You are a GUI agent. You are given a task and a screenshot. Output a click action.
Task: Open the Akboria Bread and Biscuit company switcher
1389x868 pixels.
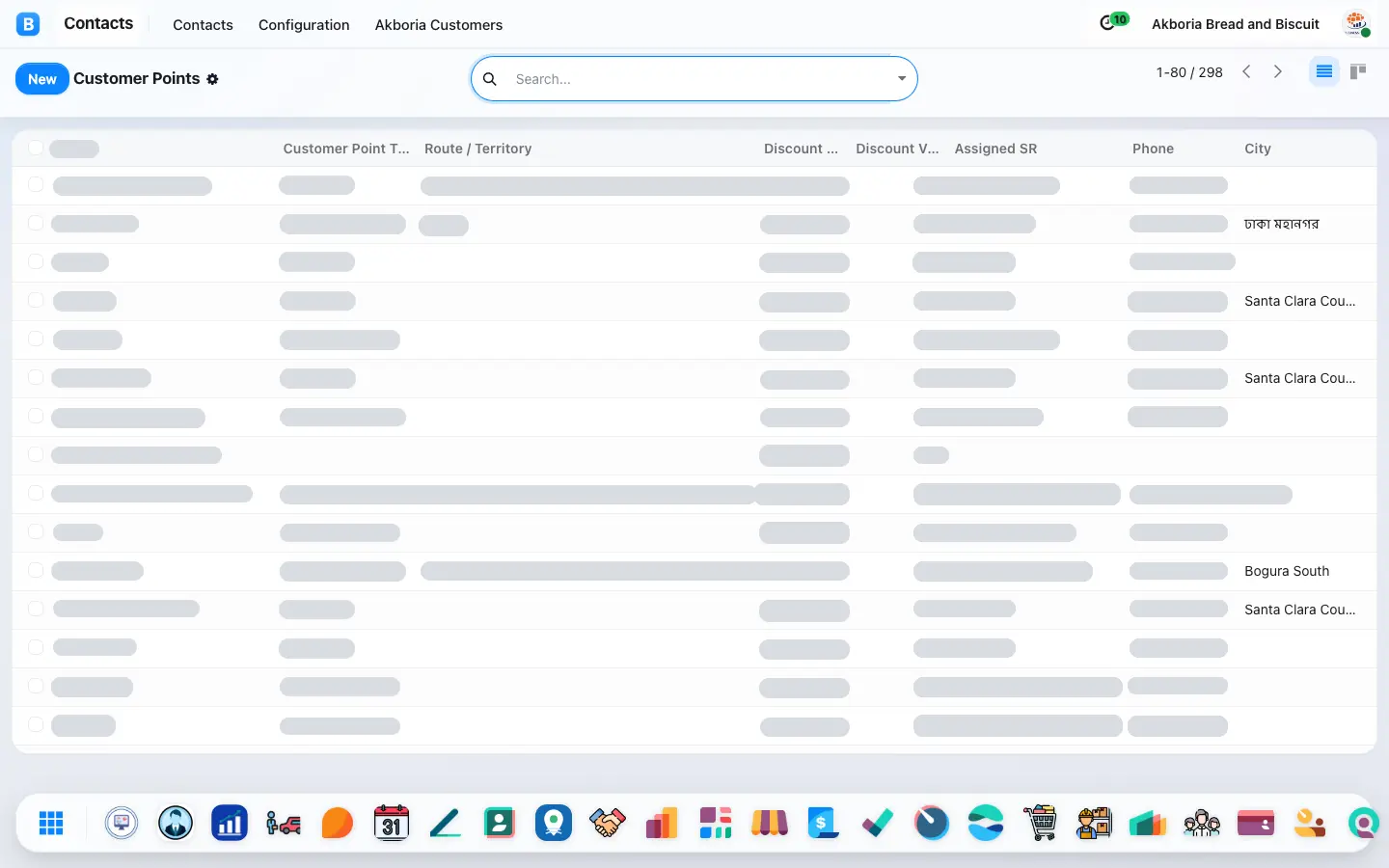pos(1236,24)
